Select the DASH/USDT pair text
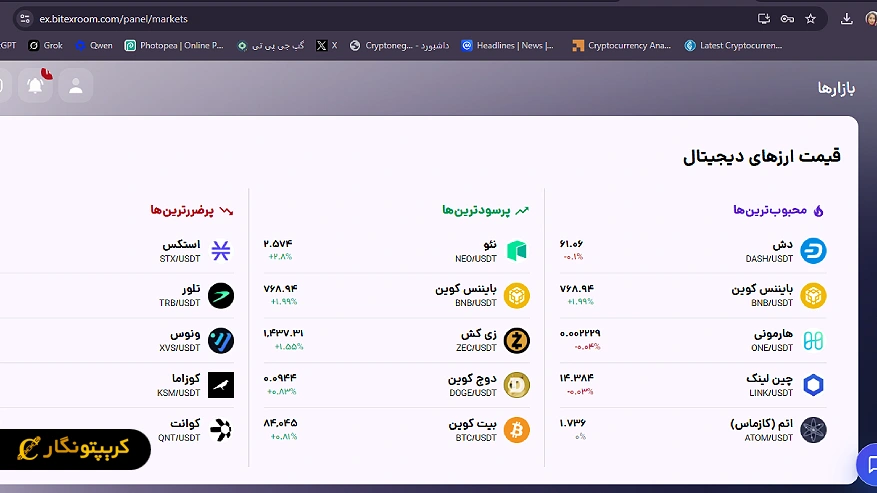 coord(769,259)
